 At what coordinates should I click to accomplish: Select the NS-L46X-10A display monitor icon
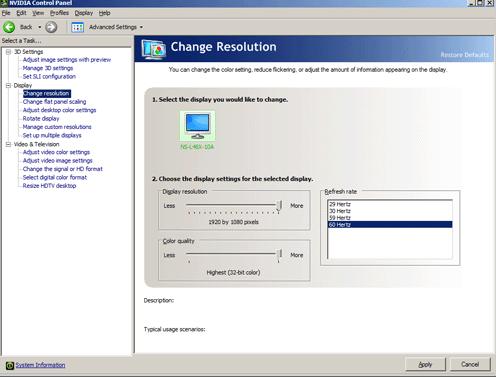tap(197, 126)
